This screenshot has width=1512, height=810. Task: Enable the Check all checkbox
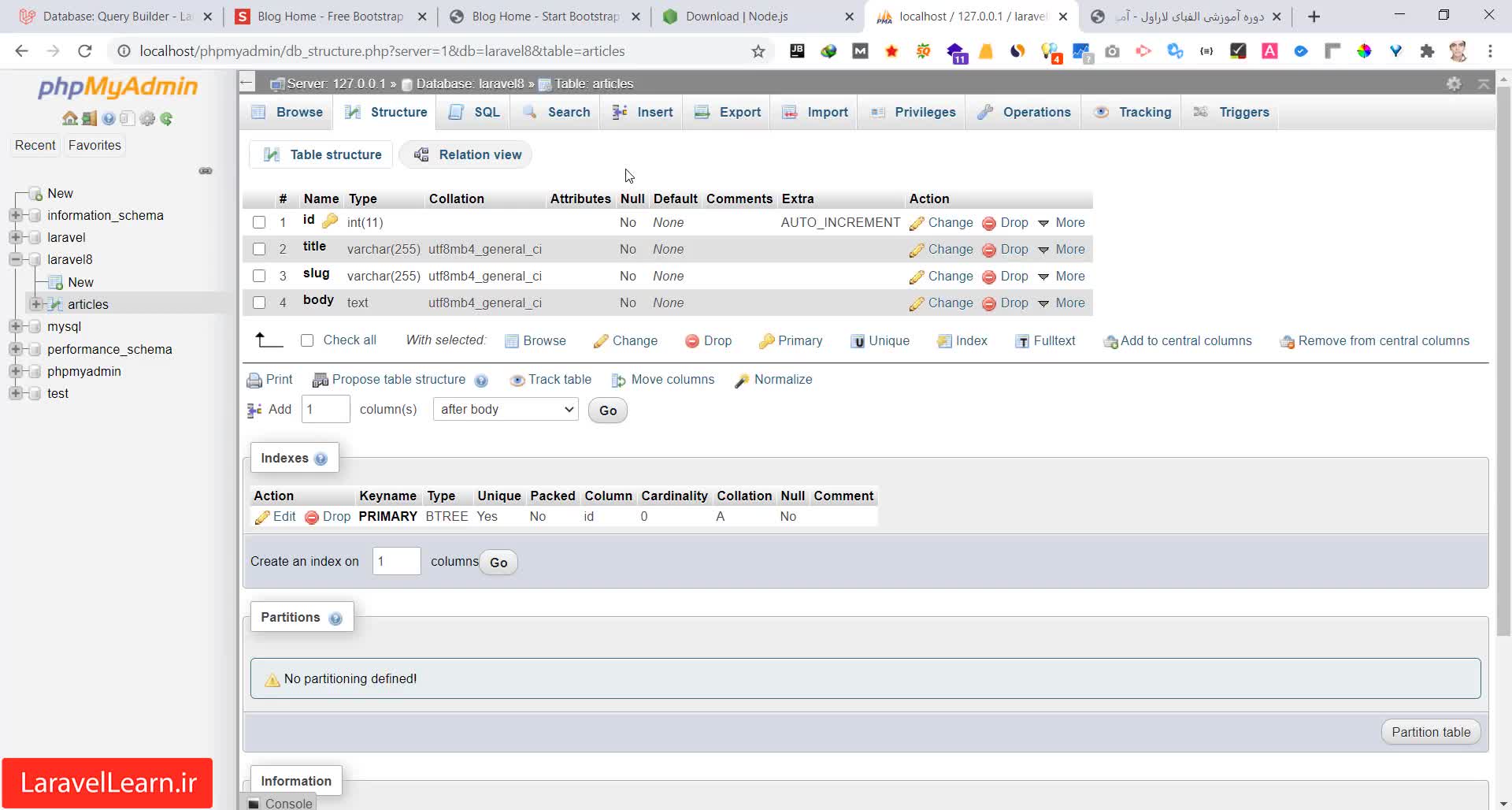tap(307, 340)
